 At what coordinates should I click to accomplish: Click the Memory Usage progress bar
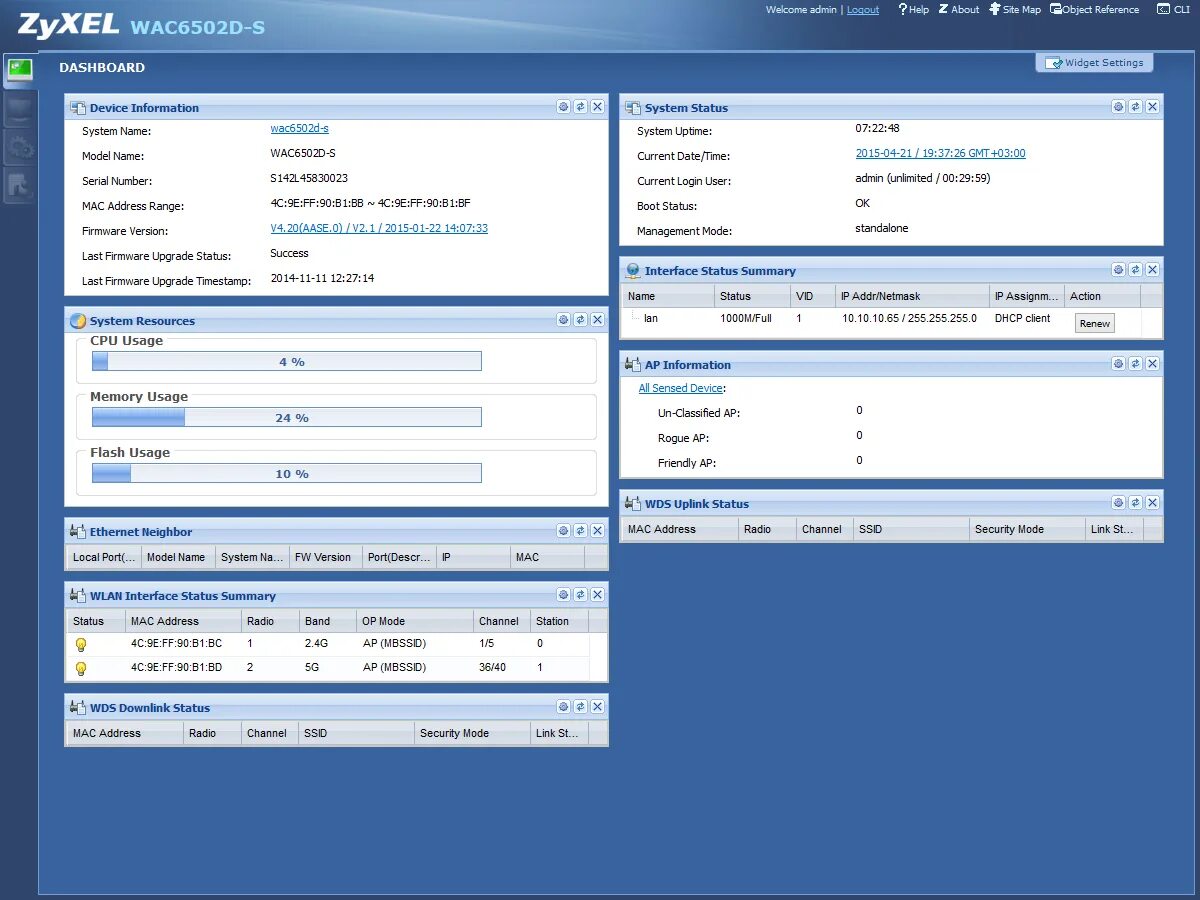click(287, 418)
